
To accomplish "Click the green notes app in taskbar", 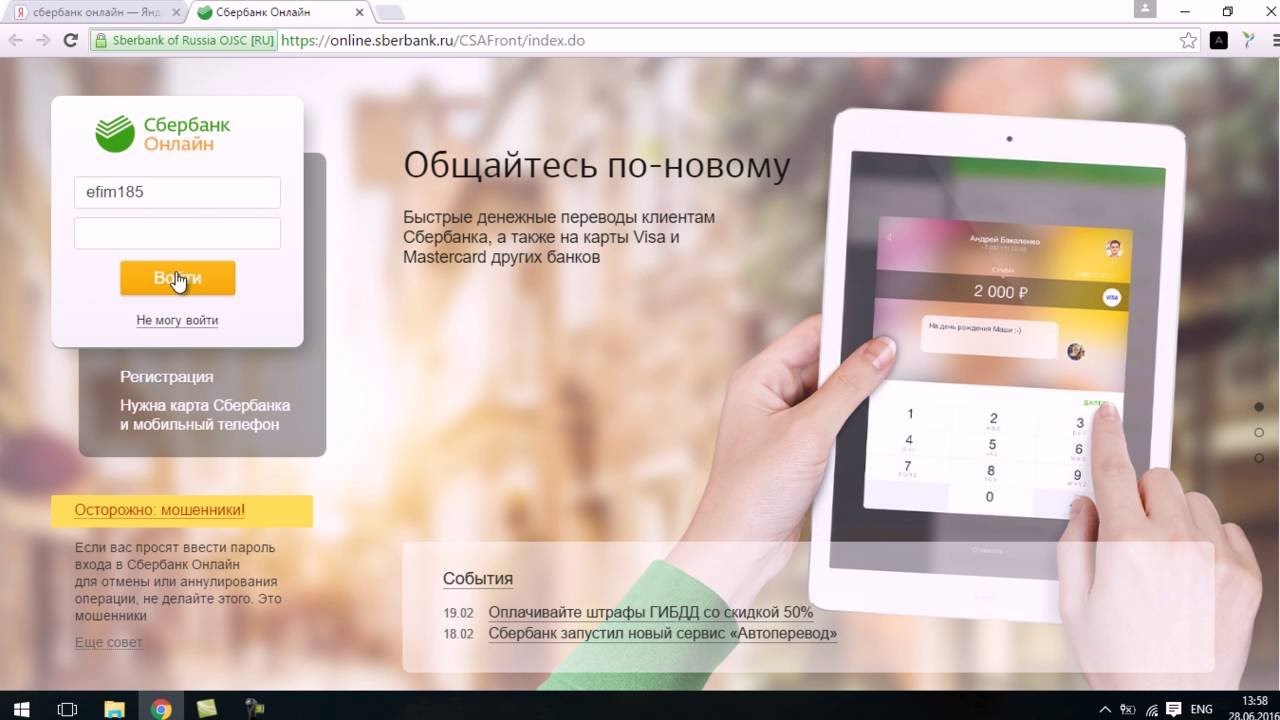I will tap(206, 709).
